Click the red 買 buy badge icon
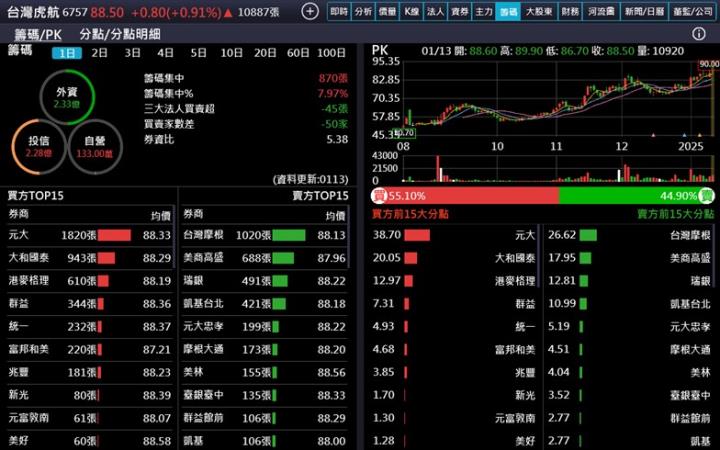Screen dimensions: 720x450 point(379,196)
